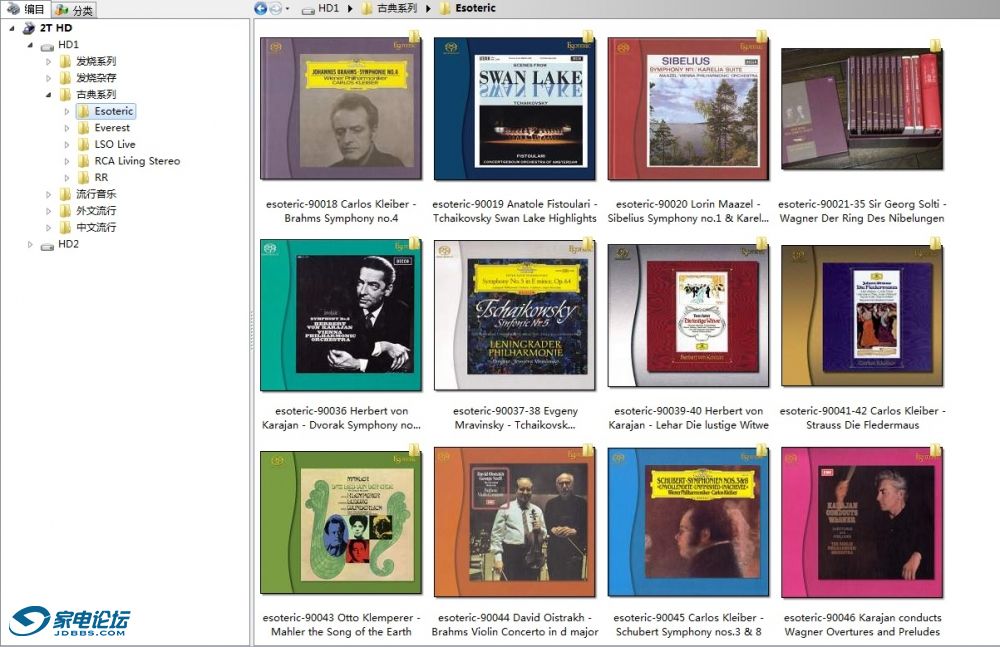1000x647 pixels.
Task: Select the 古典系列 folder in tree
Action: pos(96,94)
